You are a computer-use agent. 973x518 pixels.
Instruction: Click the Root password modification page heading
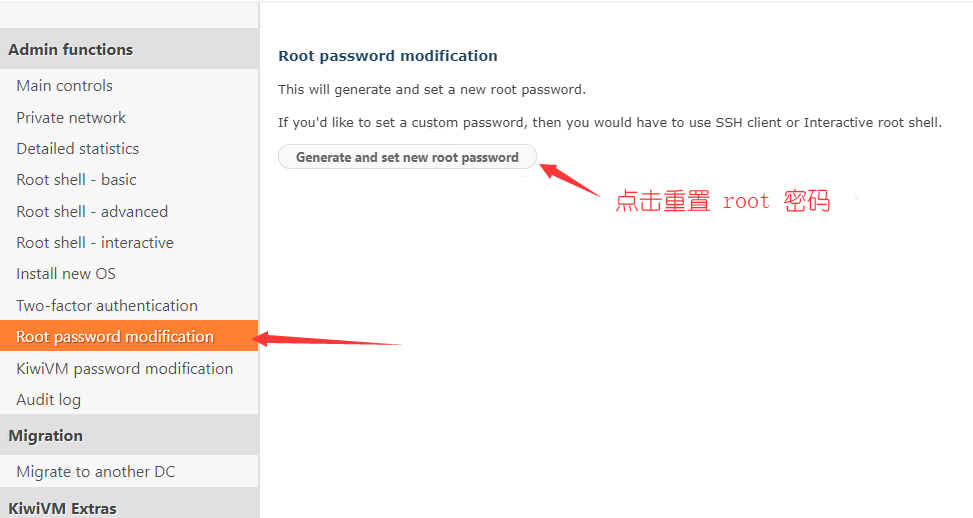388,56
